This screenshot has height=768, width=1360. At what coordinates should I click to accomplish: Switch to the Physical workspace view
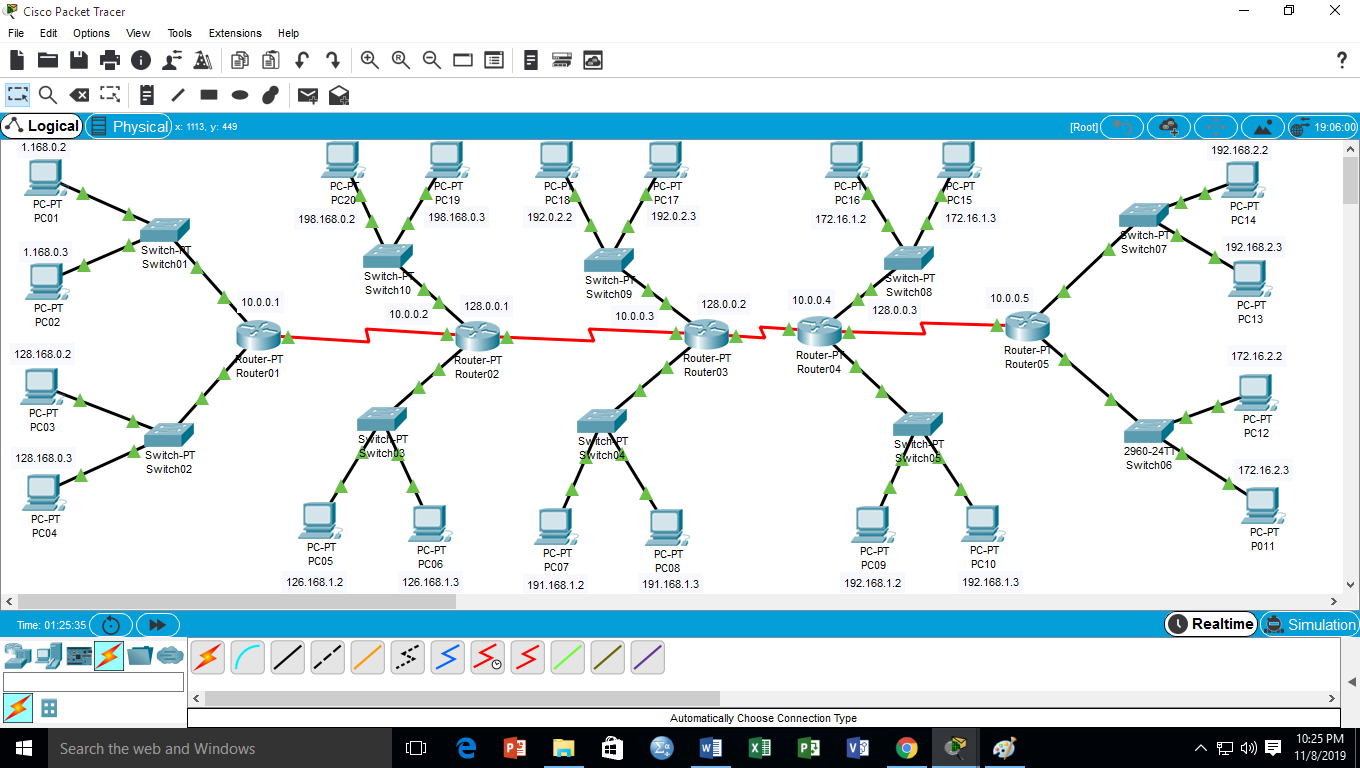click(129, 126)
